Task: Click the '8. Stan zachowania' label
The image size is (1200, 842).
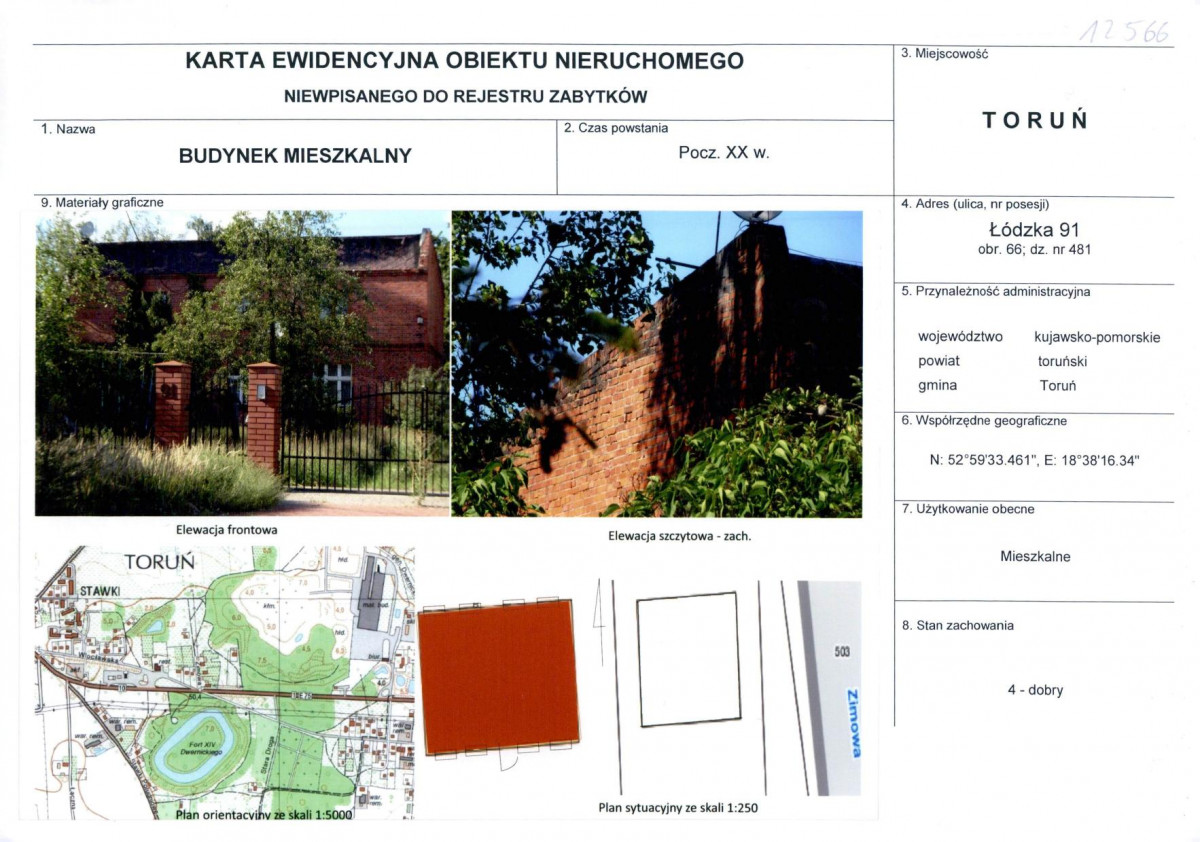Action: [957, 626]
